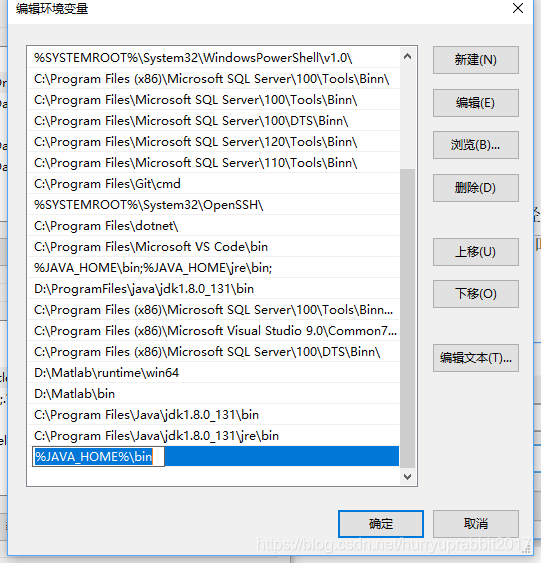Select C:\Program Files\Microsoft SQL Server\100\Tools\Binn\
Viewport: 541px width, 563px height.
214,100
